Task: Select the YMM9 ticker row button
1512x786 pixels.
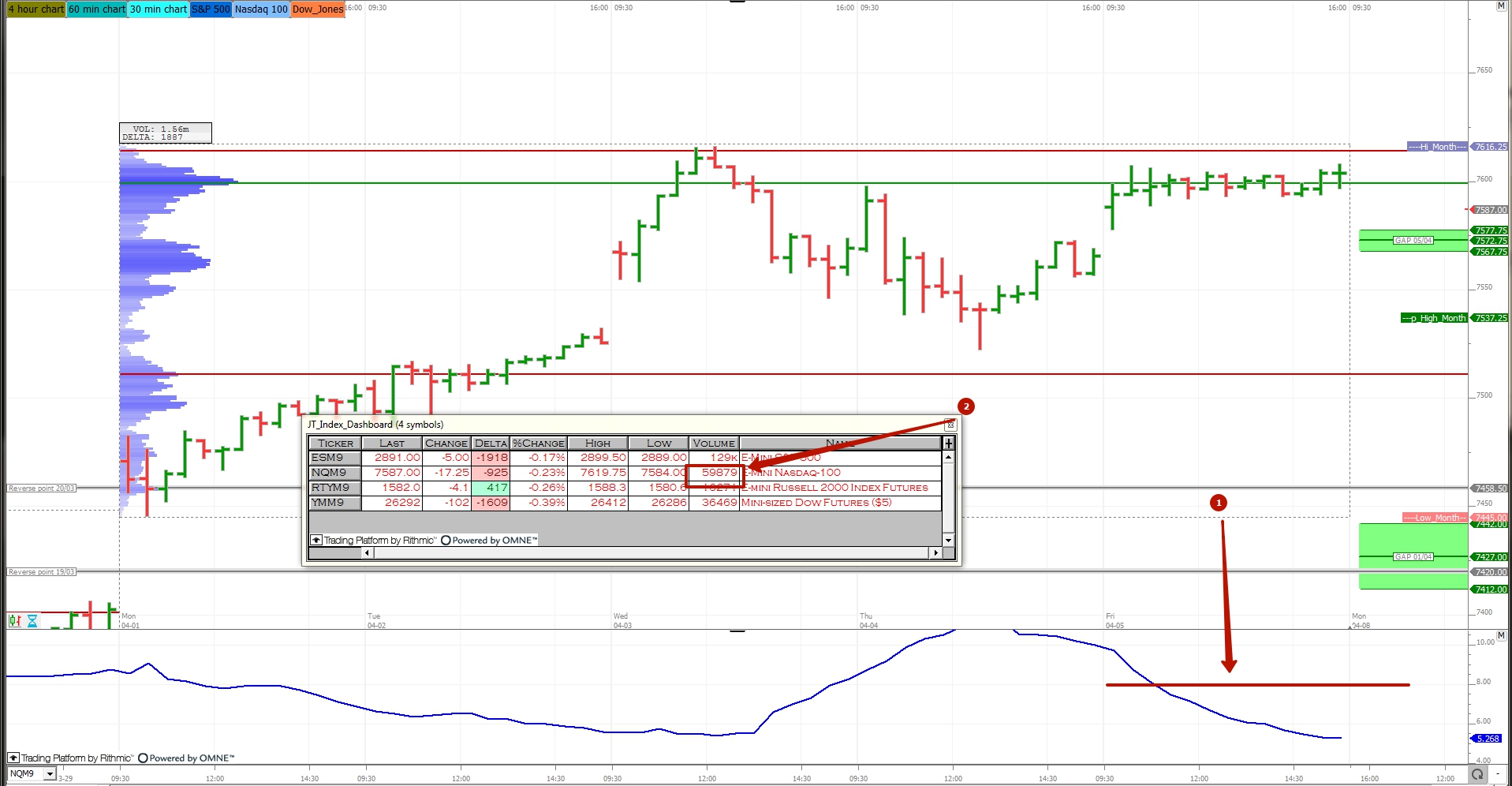Action: tap(335, 503)
